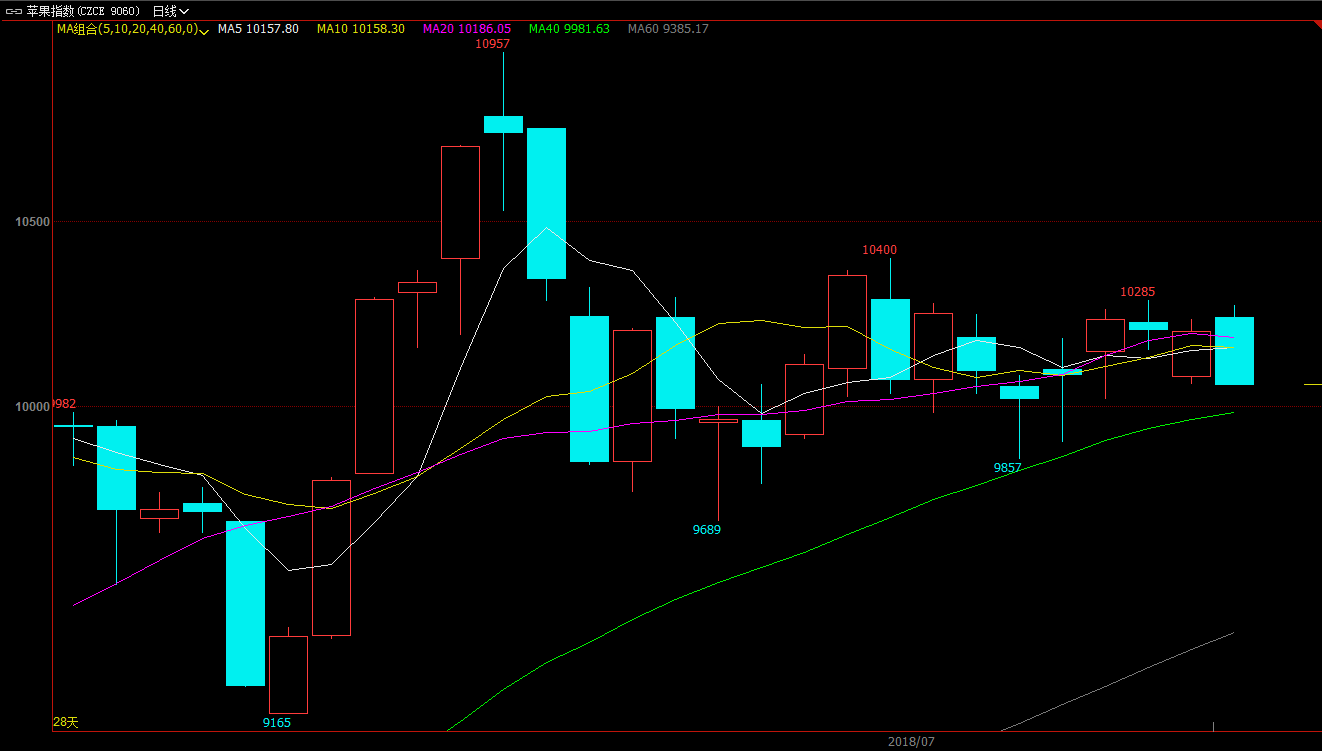1322x751 pixels.
Task: Click the 9857 low price label
Action: (1007, 468)
